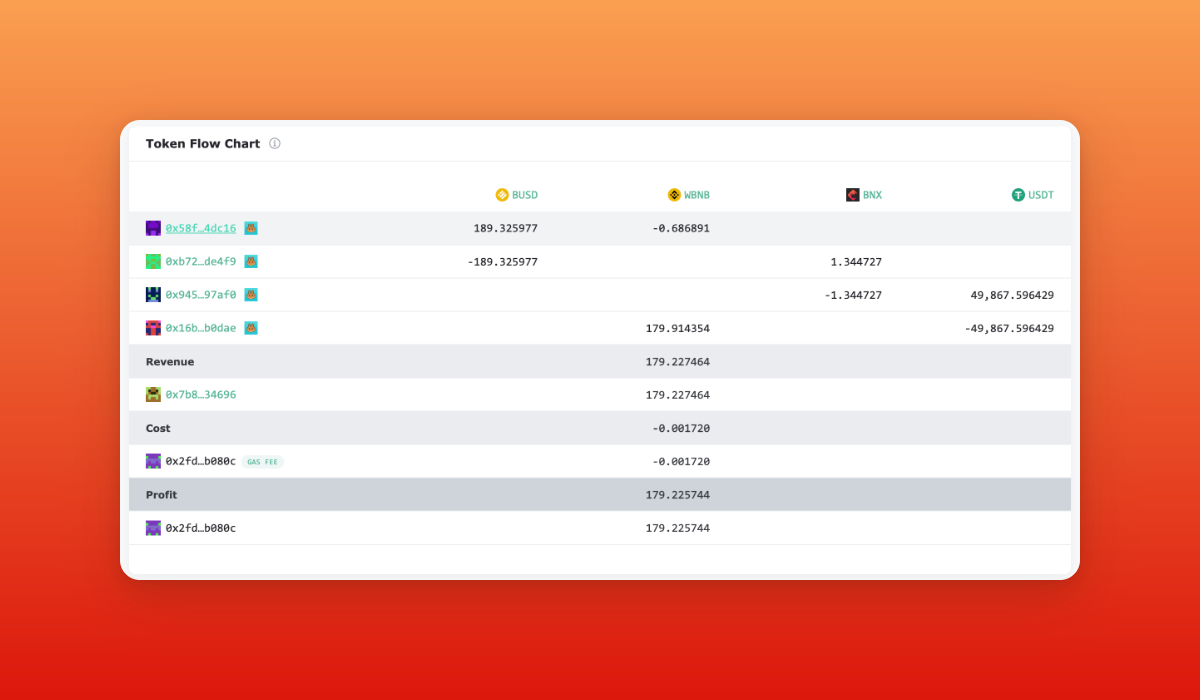The image size is (1200, 700).
Task: Click the Cost row label
Action: click(x=158, y=428)
